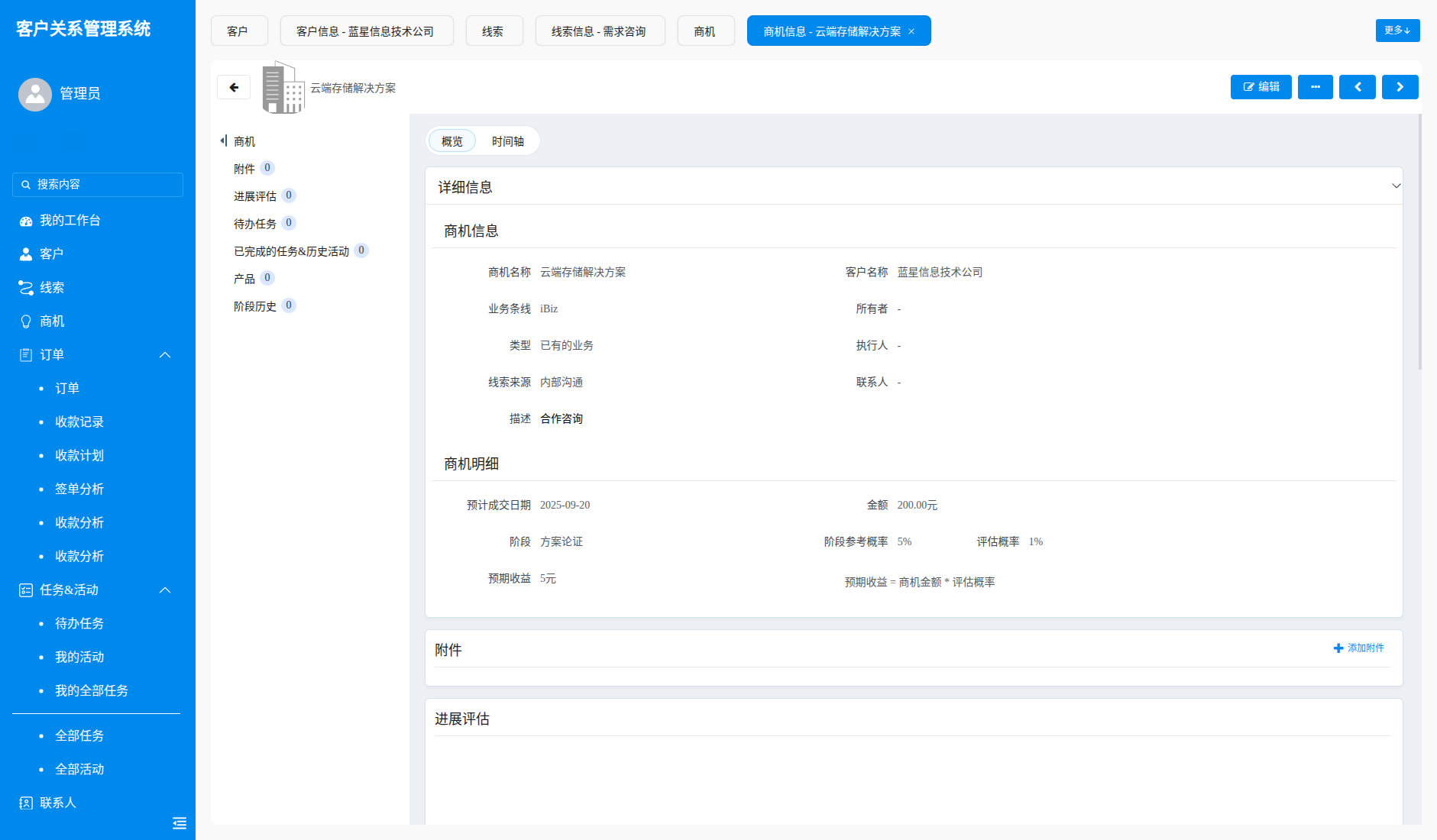Open 签单分析 under 订单
Image resolution: width=1437 pixels, height=840 pixels.
[79, 489]
